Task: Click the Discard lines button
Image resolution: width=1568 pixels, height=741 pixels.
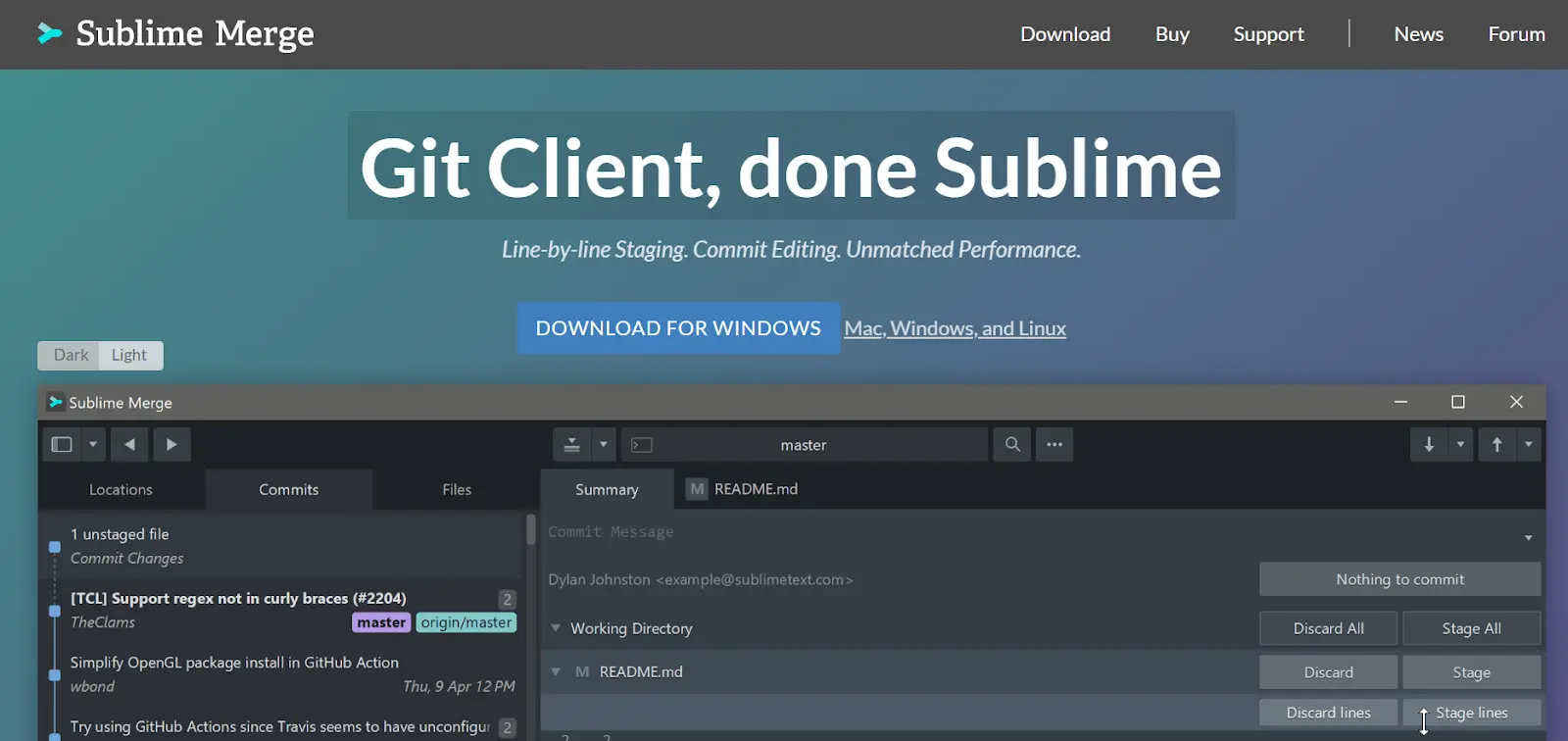Action: click(1328, 713)
